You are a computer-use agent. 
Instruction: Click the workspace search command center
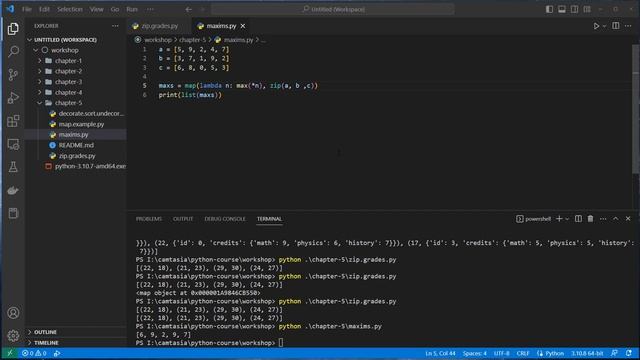pyautogui.click(x=333, y=9)
